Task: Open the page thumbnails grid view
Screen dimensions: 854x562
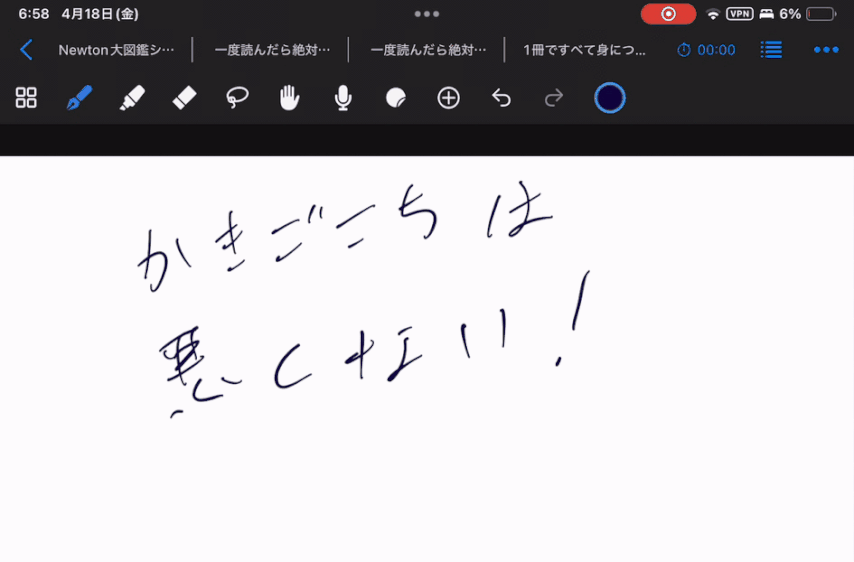Action: point(26,98)
